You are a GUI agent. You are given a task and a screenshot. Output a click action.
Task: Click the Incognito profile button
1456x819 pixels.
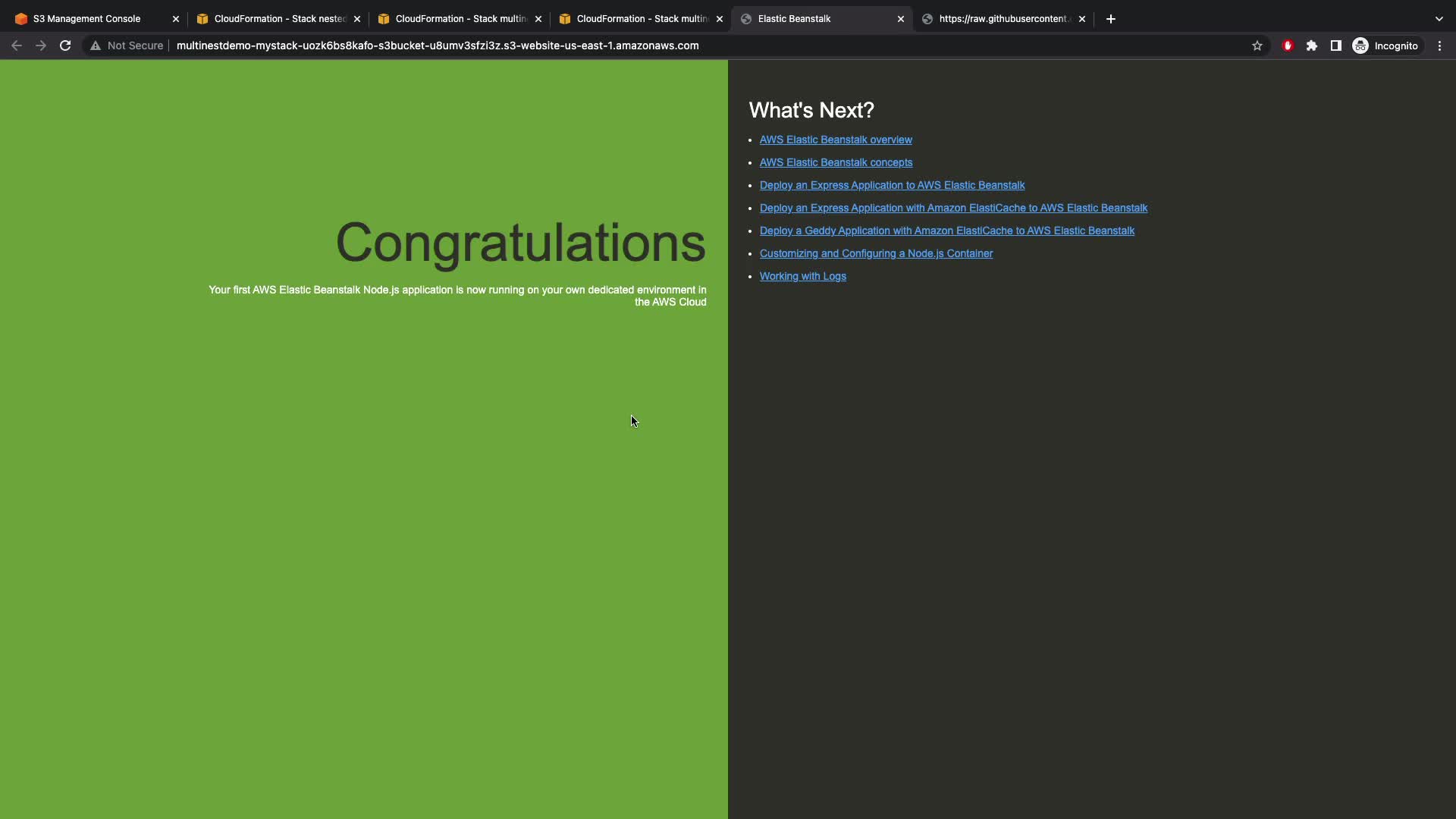pyautogui.click(x=1385, y=45)
